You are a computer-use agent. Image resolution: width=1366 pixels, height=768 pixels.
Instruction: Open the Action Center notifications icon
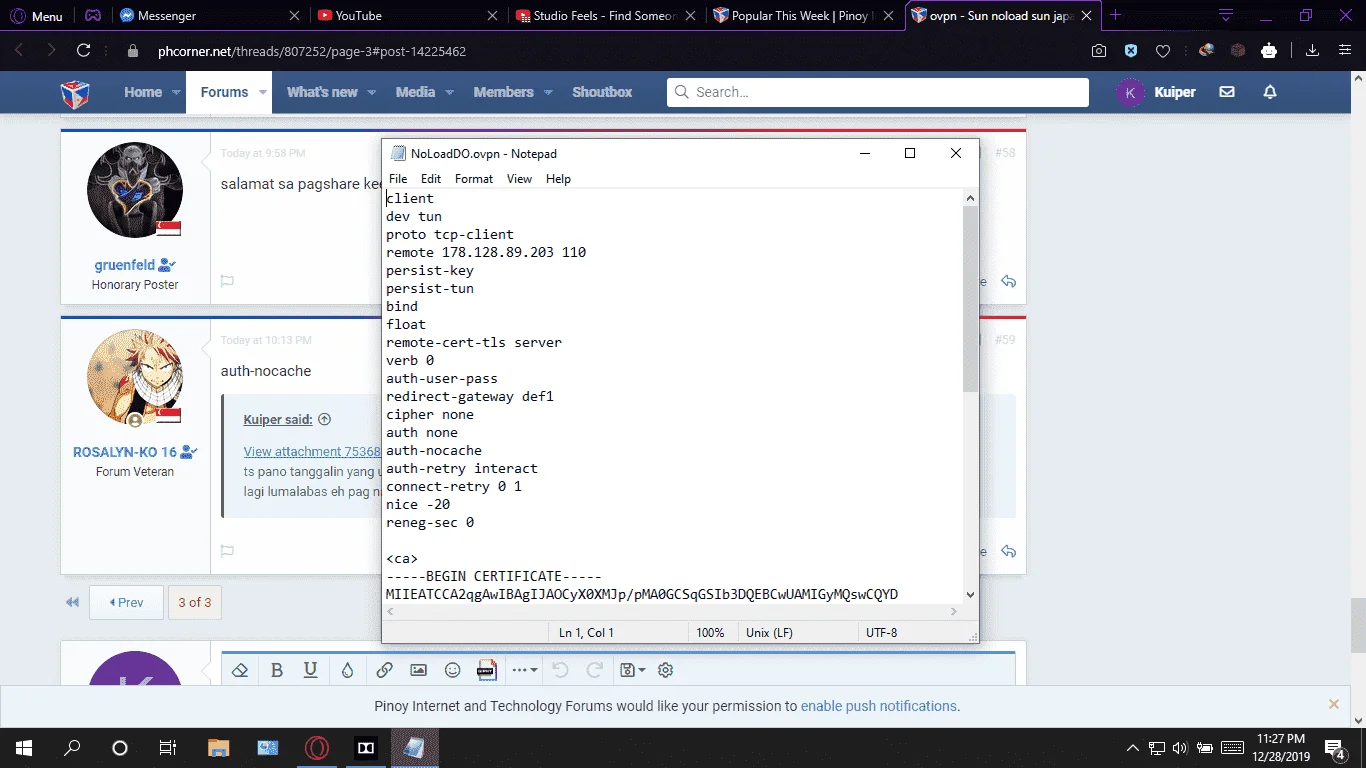click(x=1335, y=748)
